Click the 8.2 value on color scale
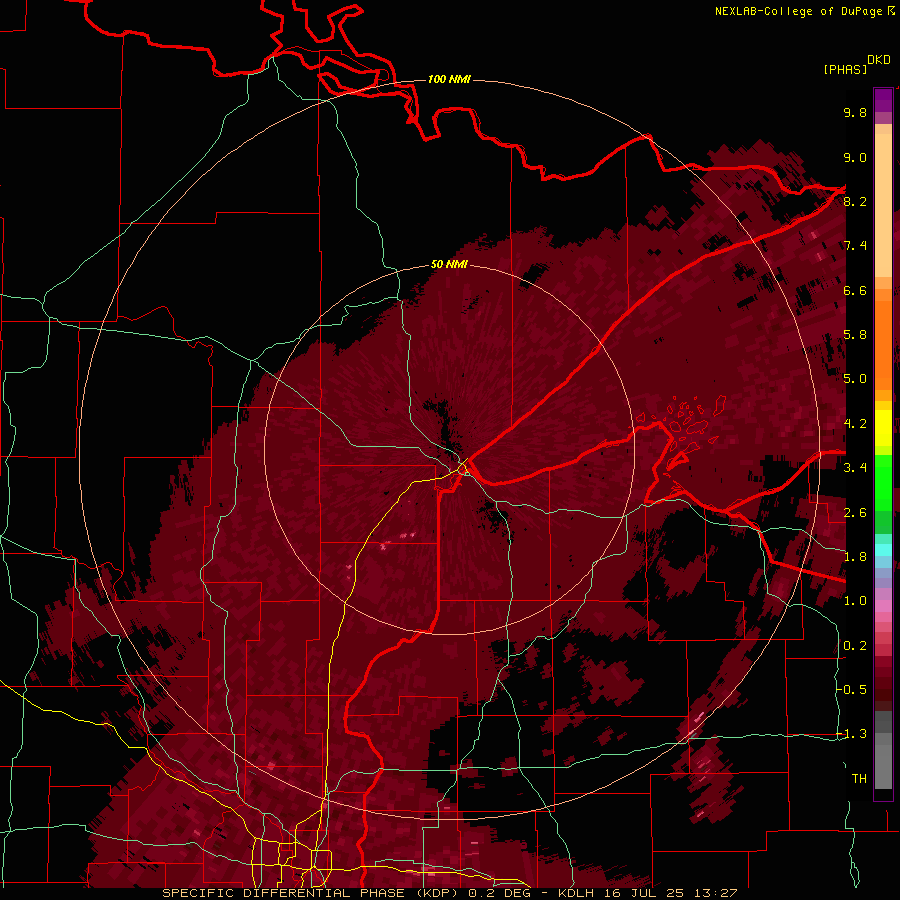 (855, 201)
